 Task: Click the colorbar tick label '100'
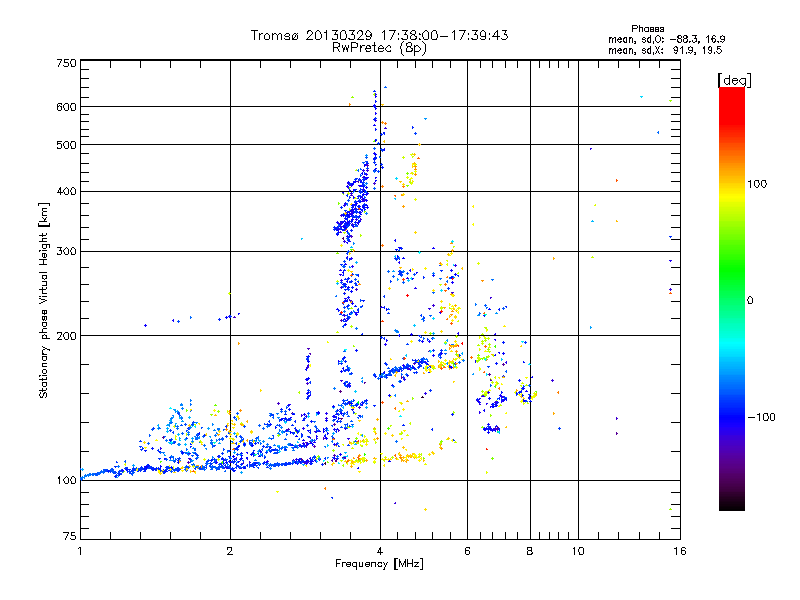click(757, 184)
